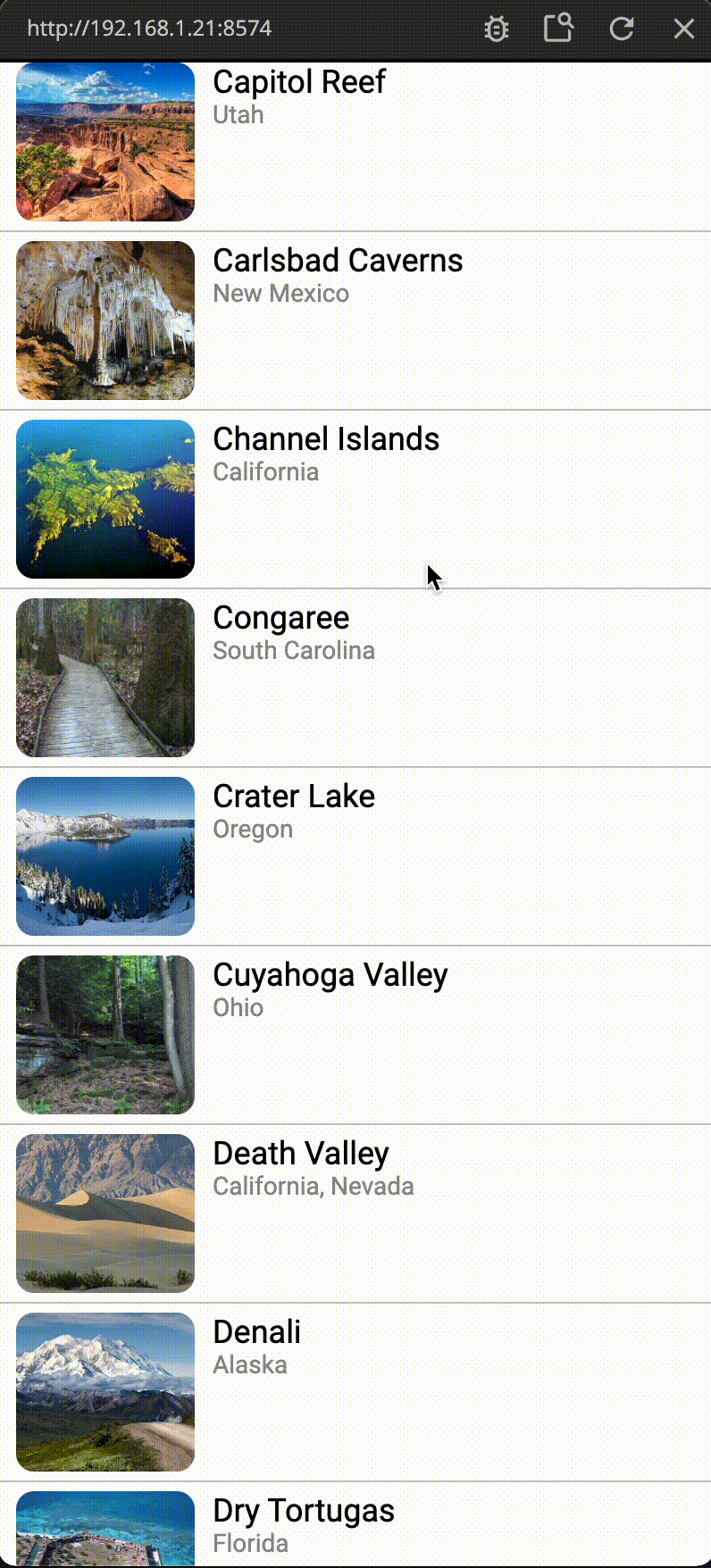Click the Channel Islands image
This screenshot has height=1568, width=711.
pyautogui.click(x=105, y=498)
